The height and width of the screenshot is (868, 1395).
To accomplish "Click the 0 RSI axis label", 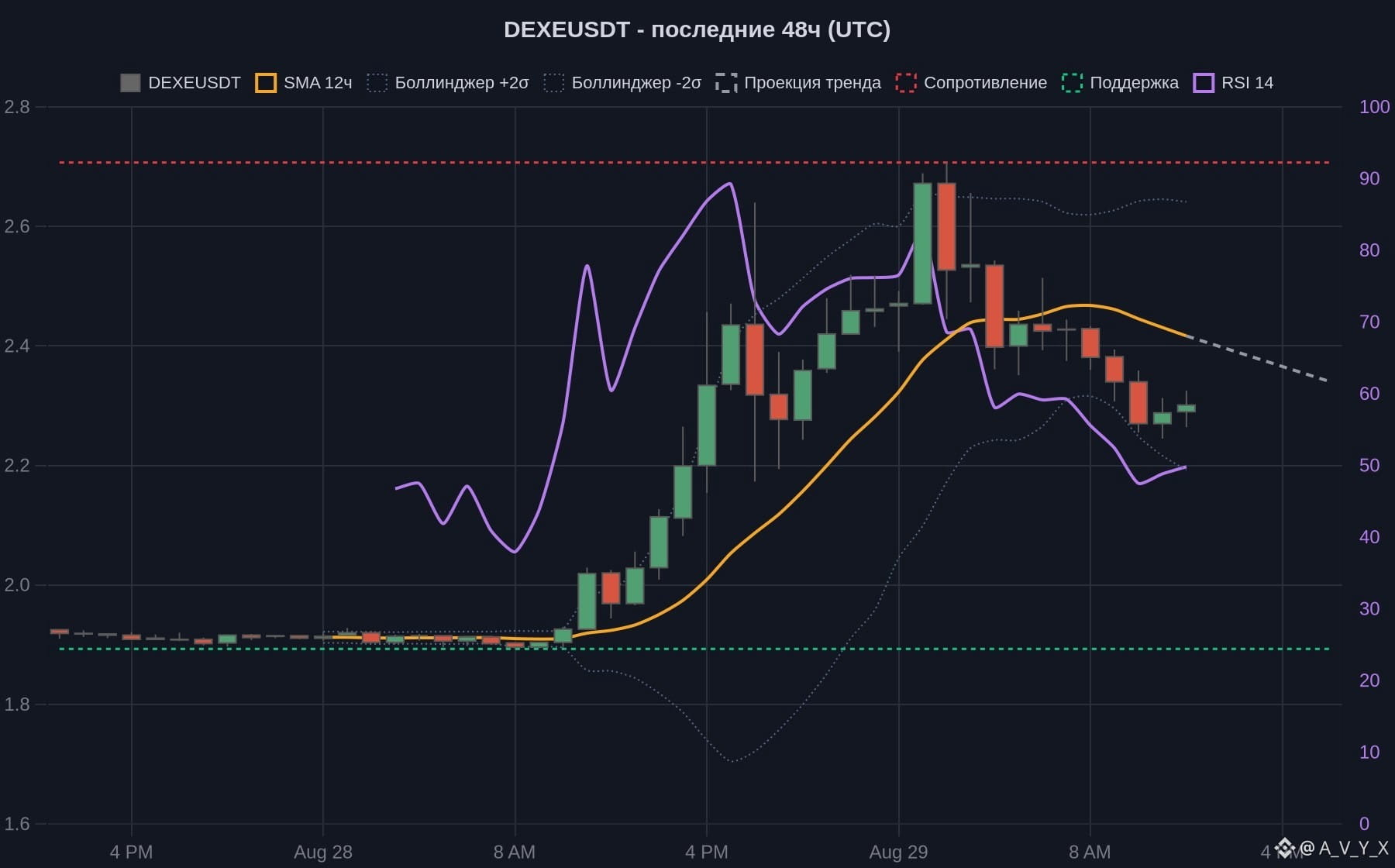I will 1364,824.
